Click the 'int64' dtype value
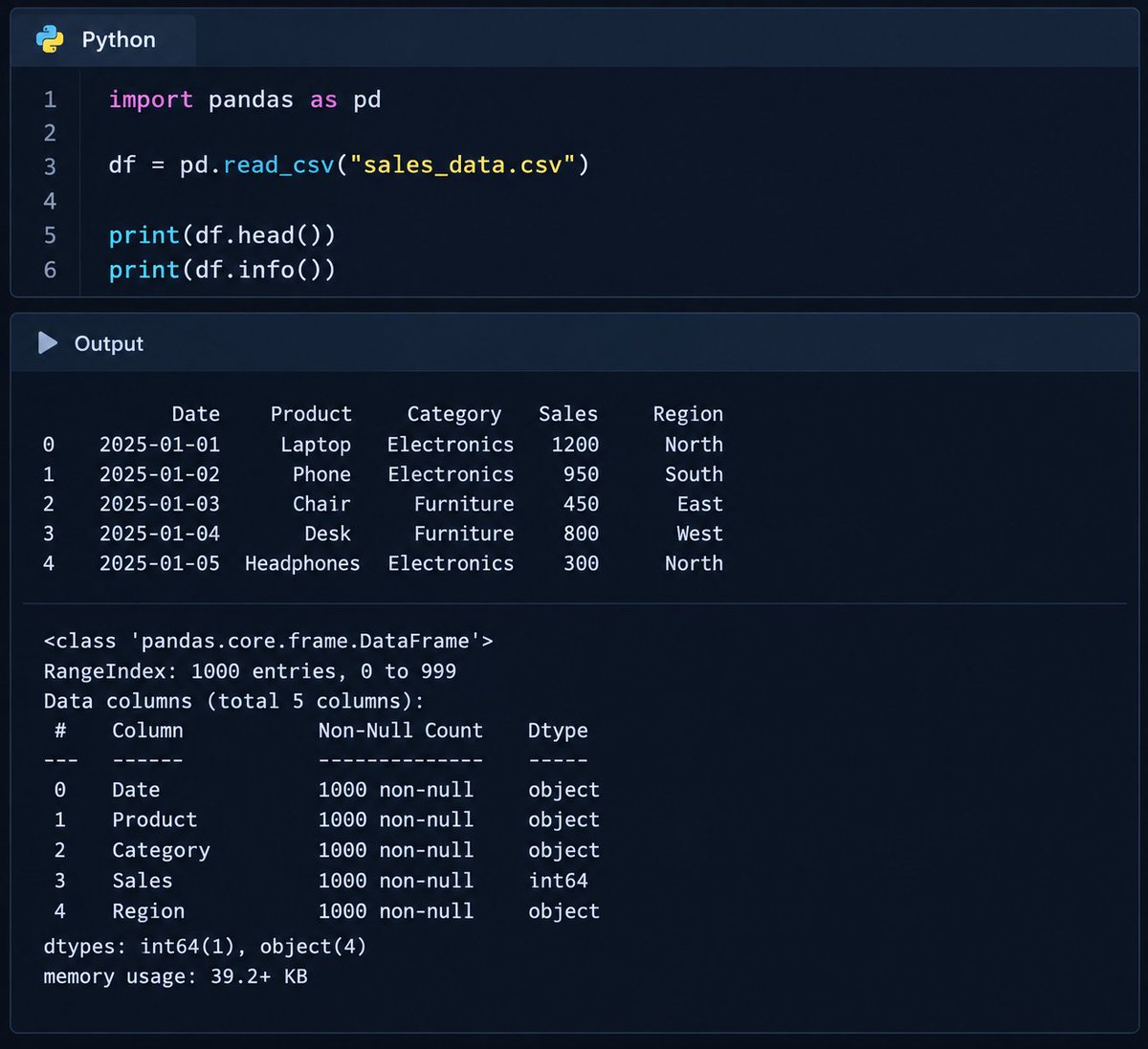 tap(558, 881)
